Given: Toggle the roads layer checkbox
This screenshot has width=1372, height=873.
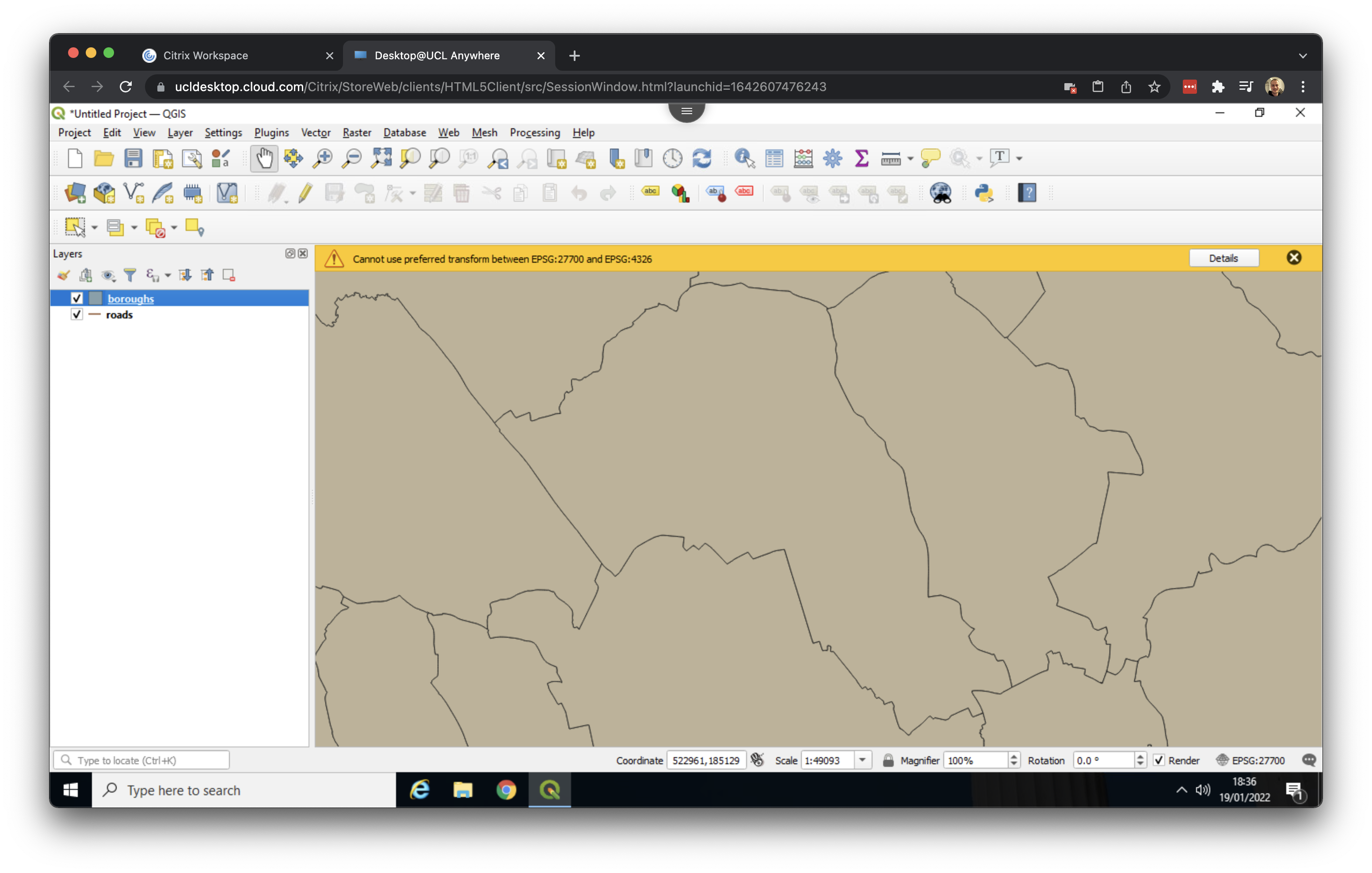Looking at the screenshot, I should pyautogui.click(x=77, y=314).
